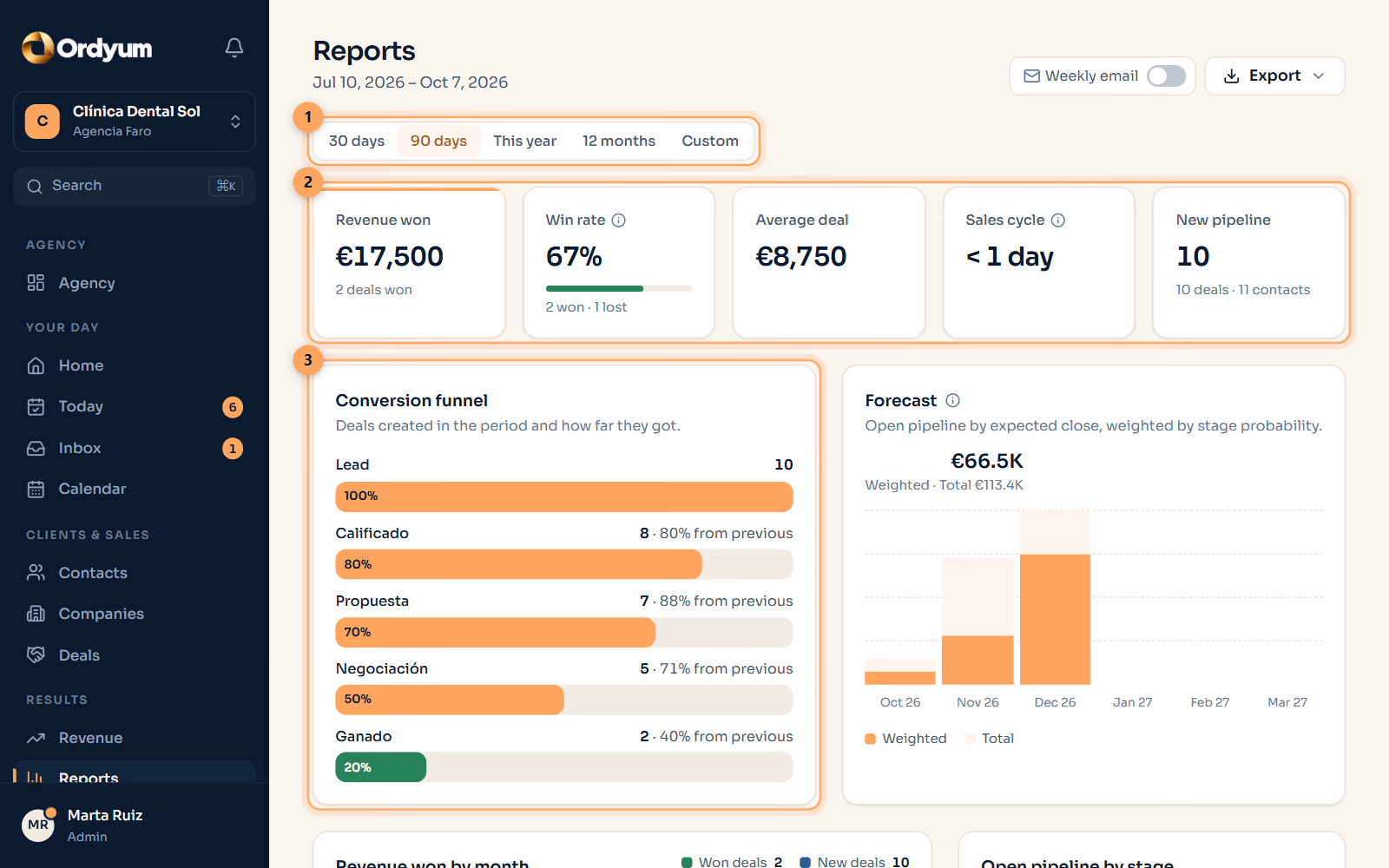Open the Inbox tray icon

36,449
